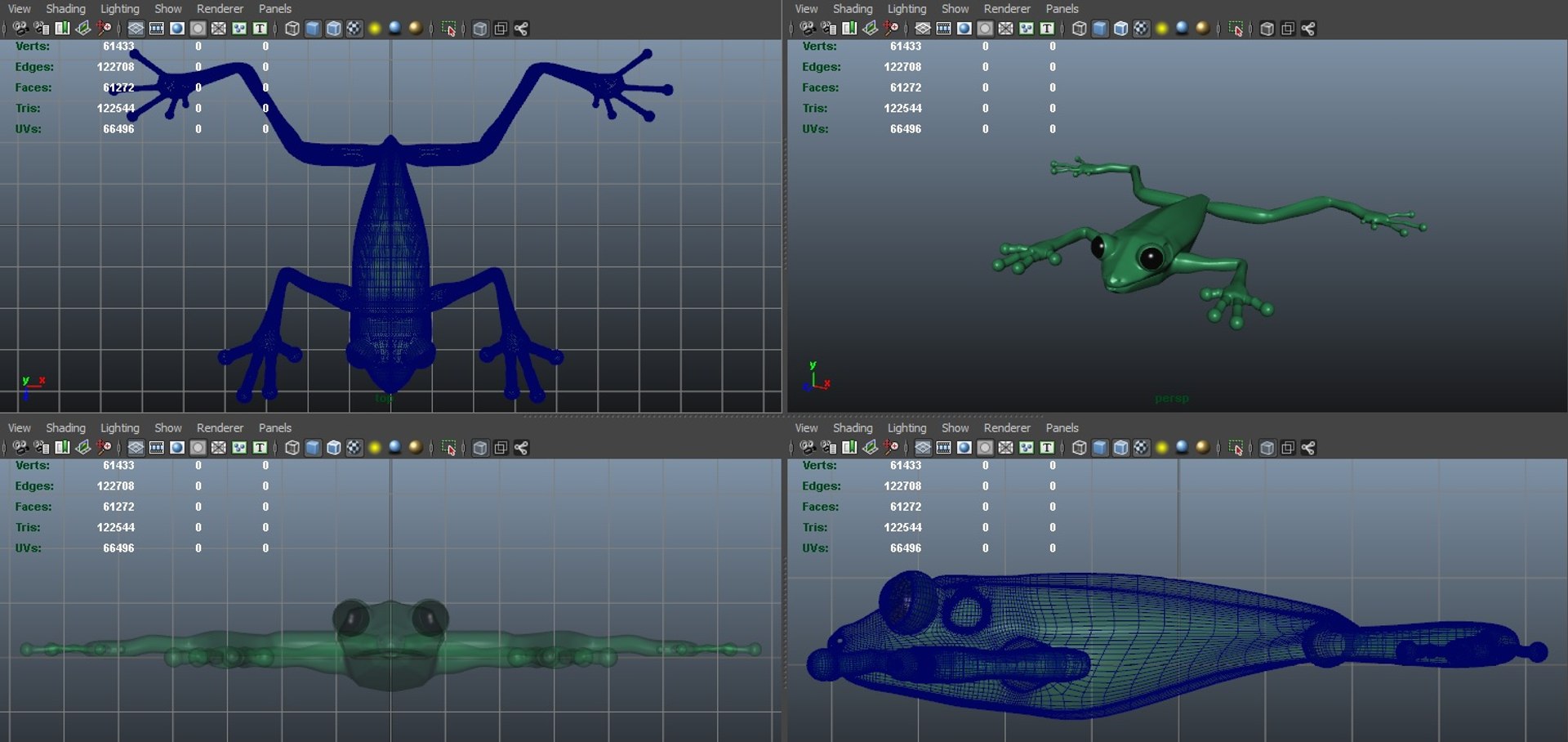Open Camera Attributes icon in top view panel
1568x742 pixels.
click(42, 29)
